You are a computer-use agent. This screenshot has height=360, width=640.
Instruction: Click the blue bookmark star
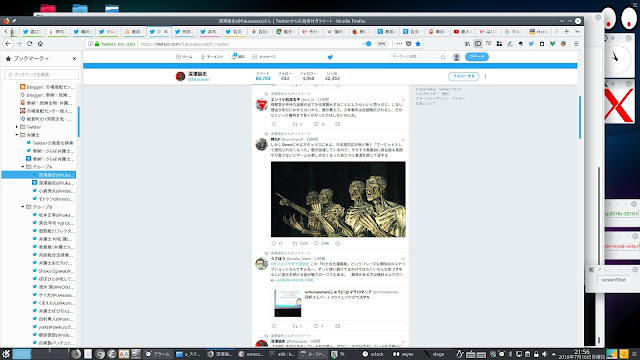click(x=418, y=44)
